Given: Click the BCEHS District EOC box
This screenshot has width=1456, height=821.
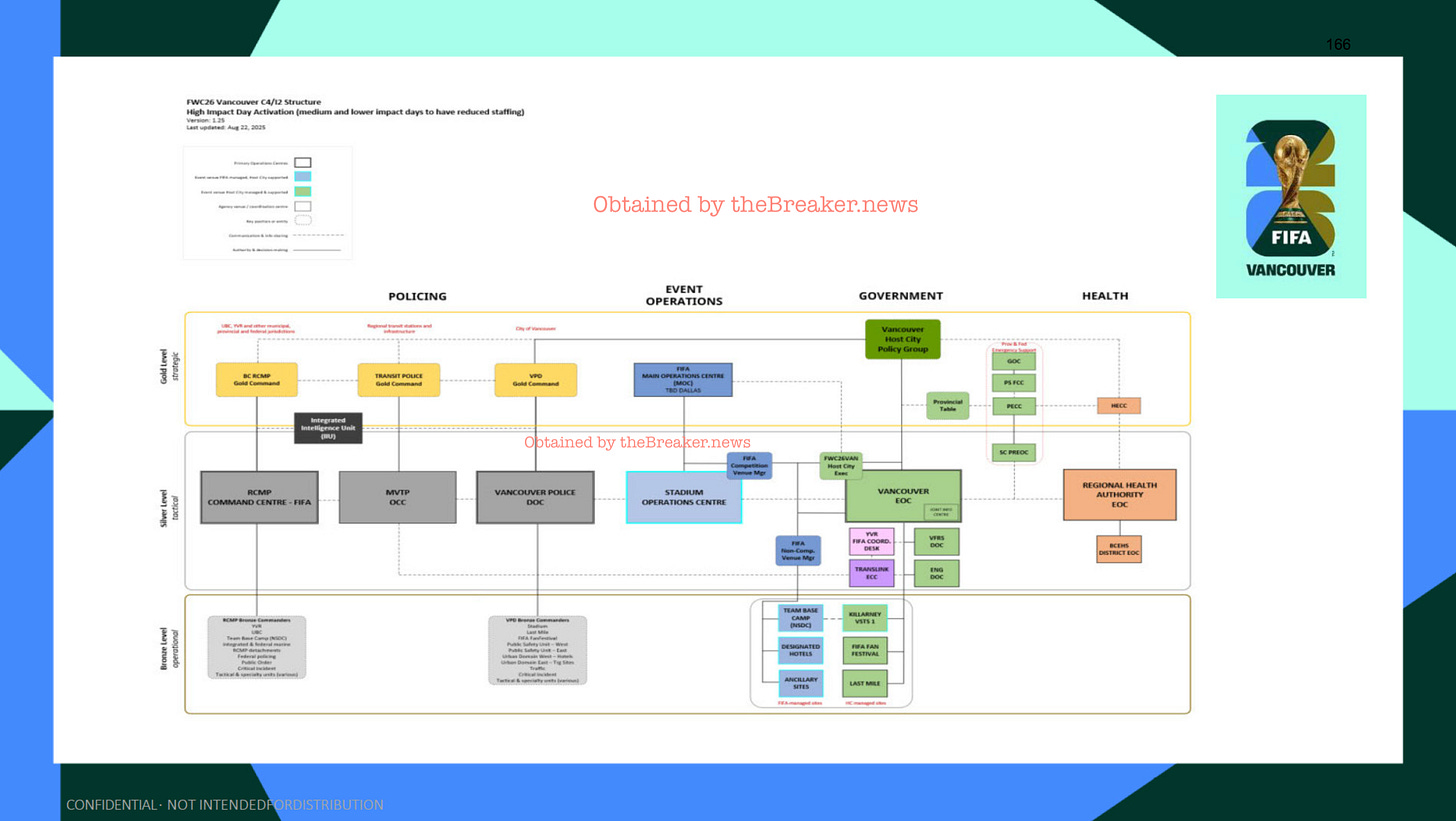Looking at the screenshot, I should (1119, 549).
